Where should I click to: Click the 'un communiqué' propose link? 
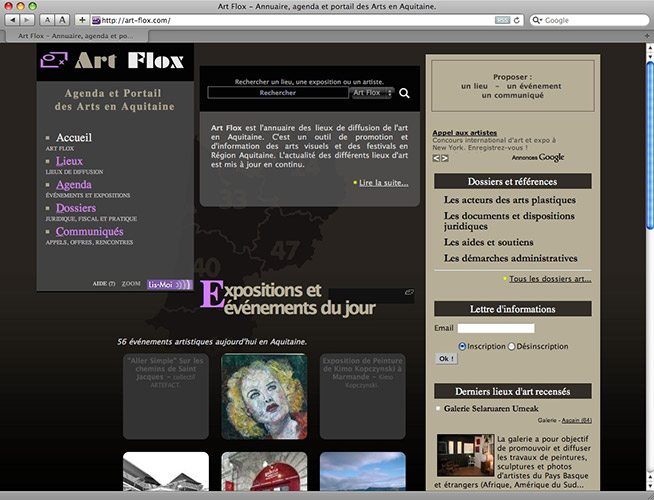tap(513, 95)
